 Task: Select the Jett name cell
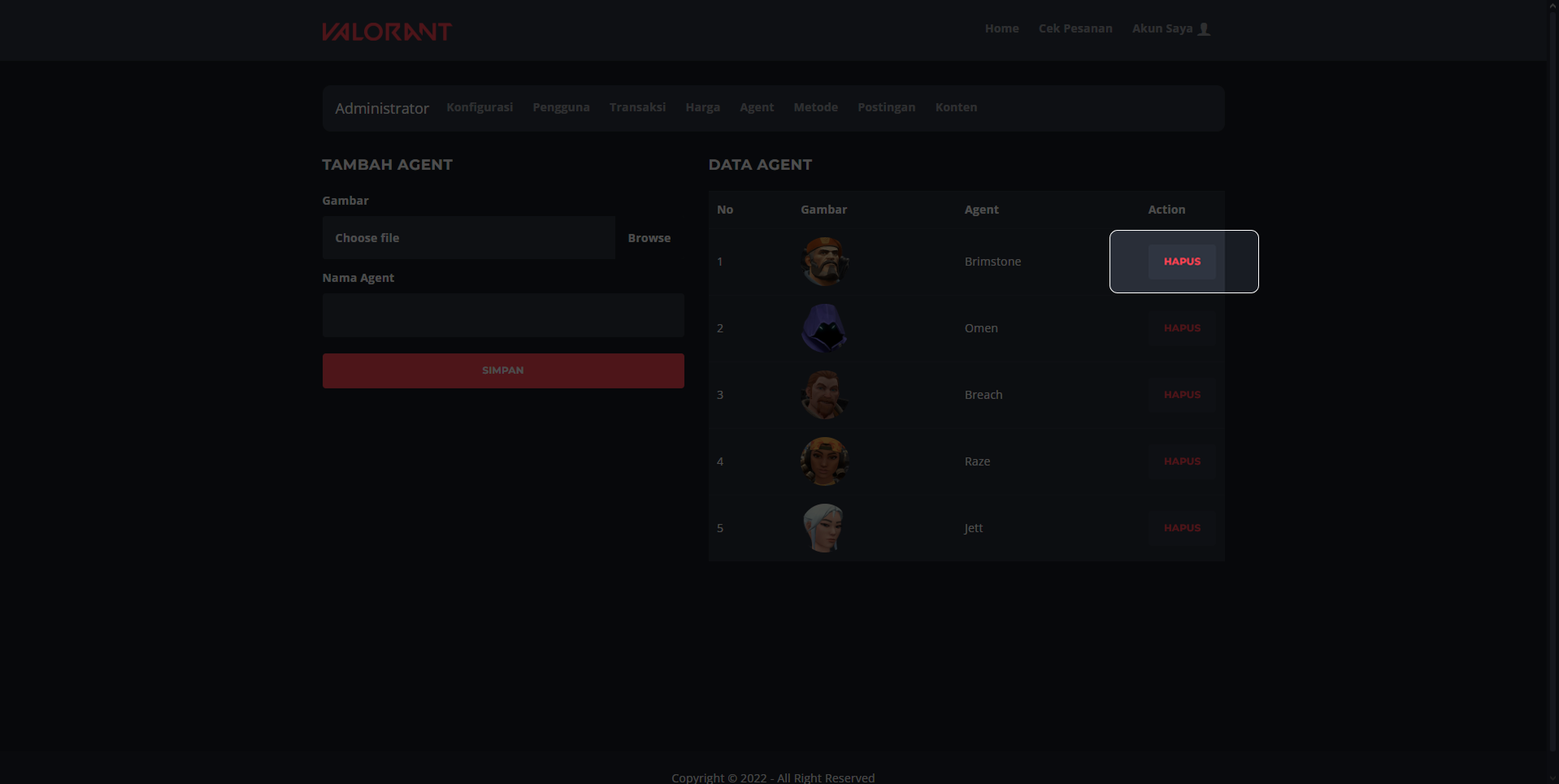click(974, 528)
